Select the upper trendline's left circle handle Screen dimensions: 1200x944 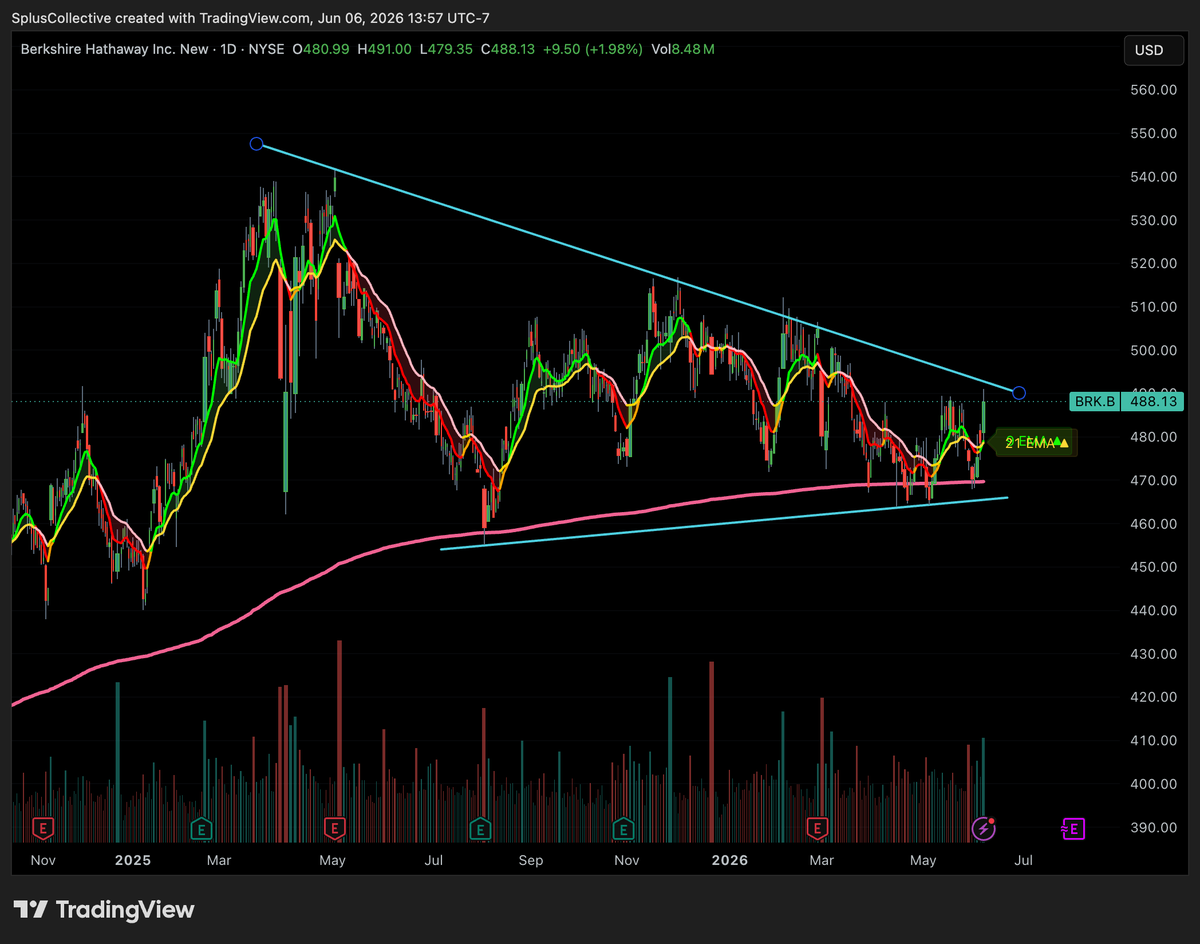[256, 144]
